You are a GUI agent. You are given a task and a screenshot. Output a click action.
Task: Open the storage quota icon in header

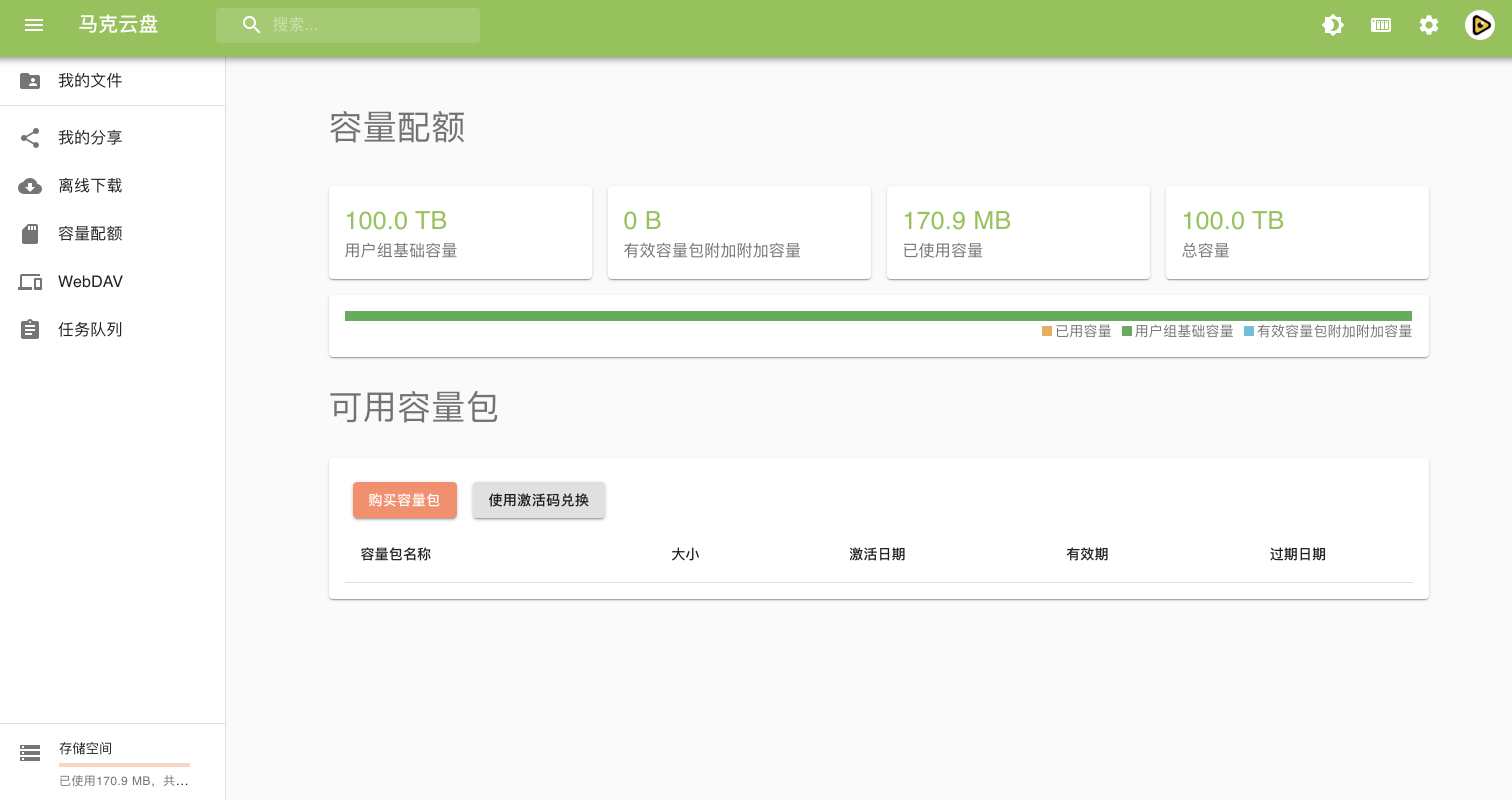[1380, 24]
